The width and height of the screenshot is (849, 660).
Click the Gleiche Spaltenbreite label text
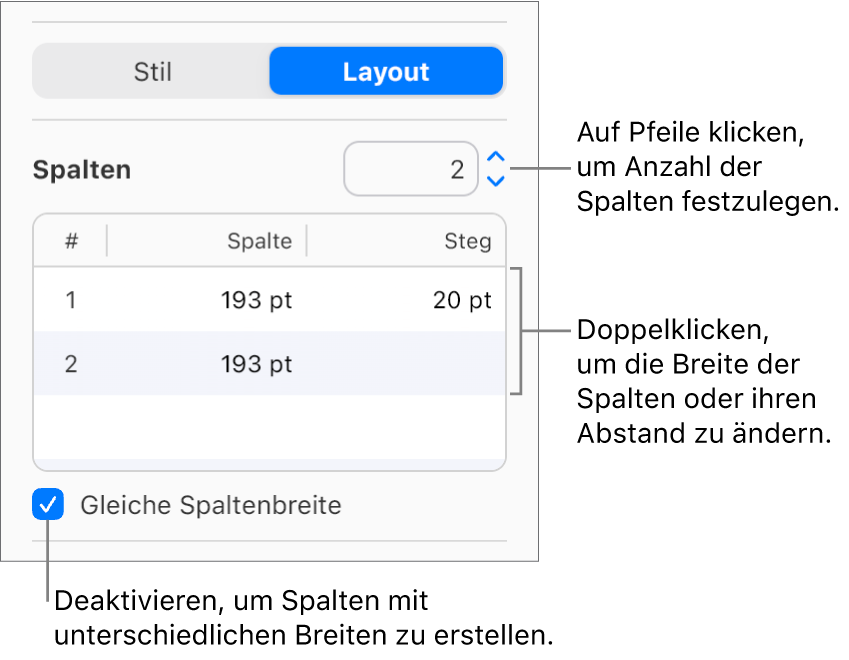click(x=210, y=505)
